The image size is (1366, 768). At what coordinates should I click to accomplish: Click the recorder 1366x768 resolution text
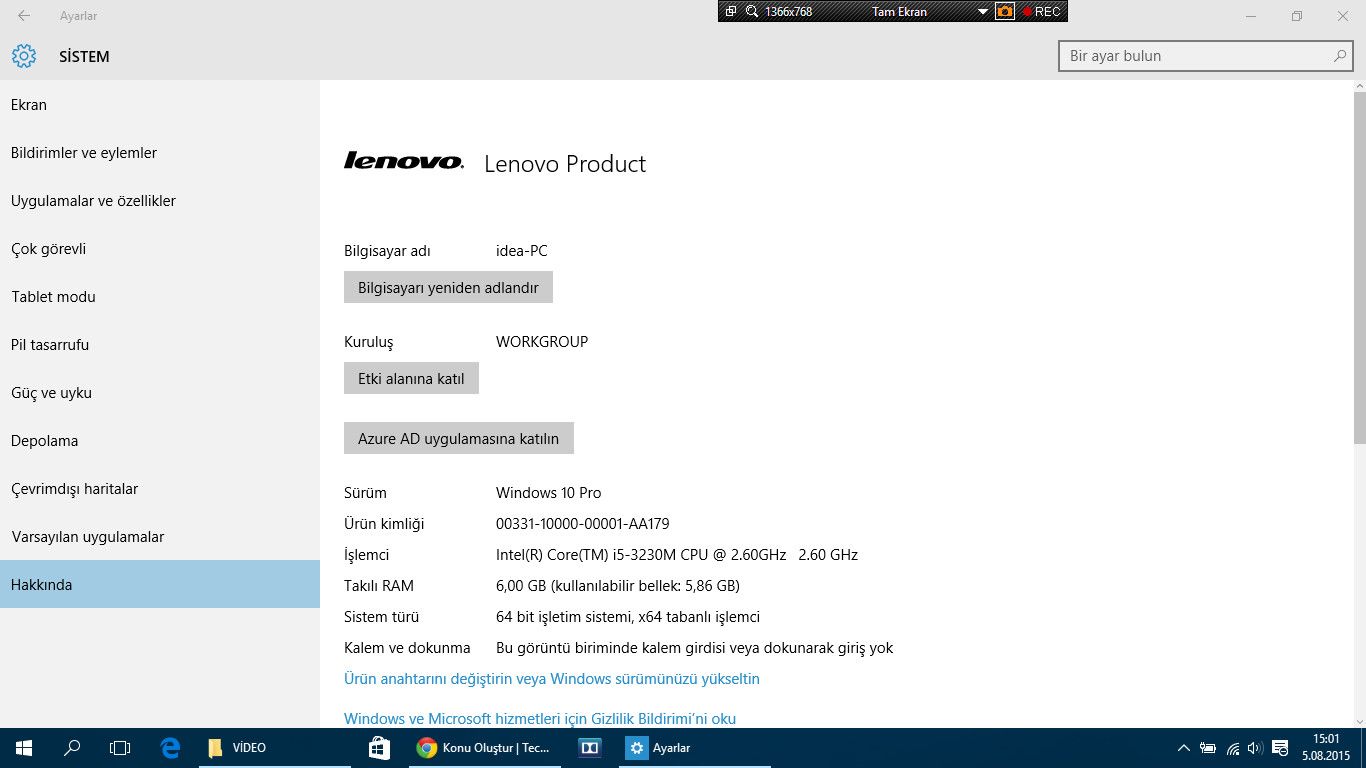tap(788, 12)
